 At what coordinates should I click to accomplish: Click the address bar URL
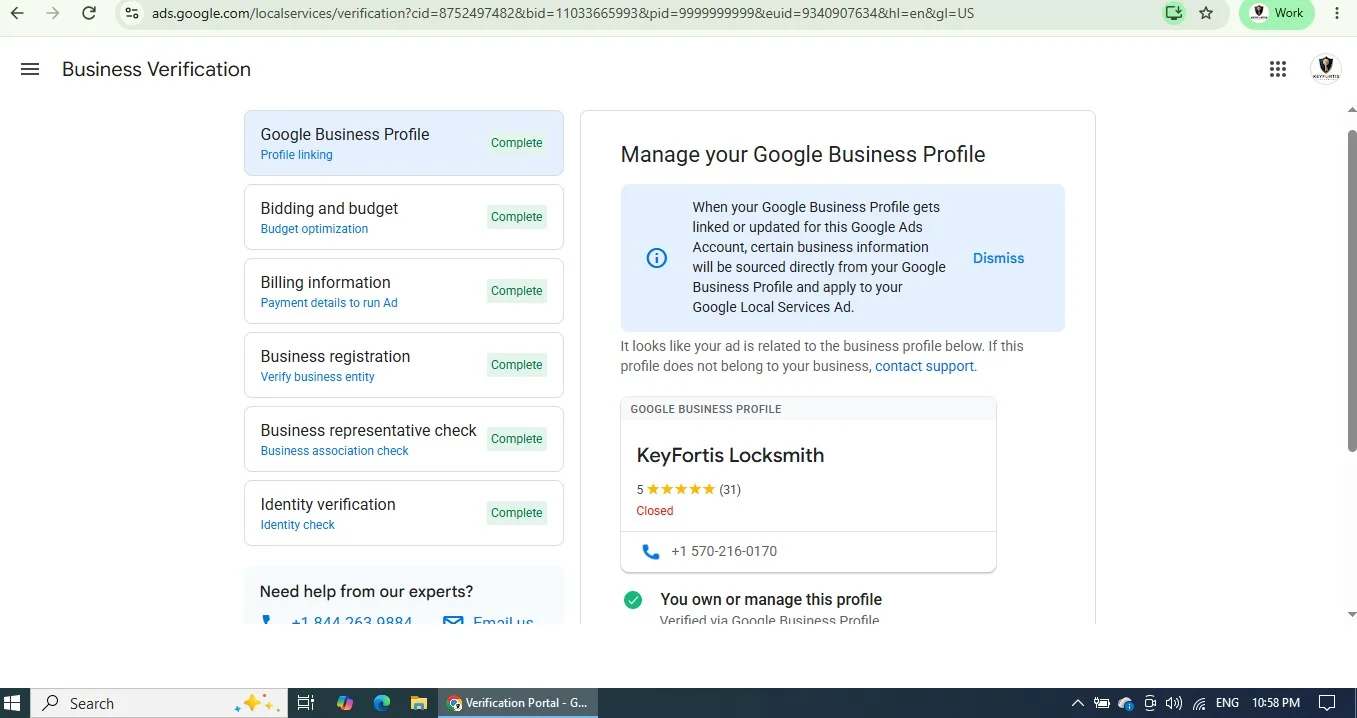tap(563, 13)
